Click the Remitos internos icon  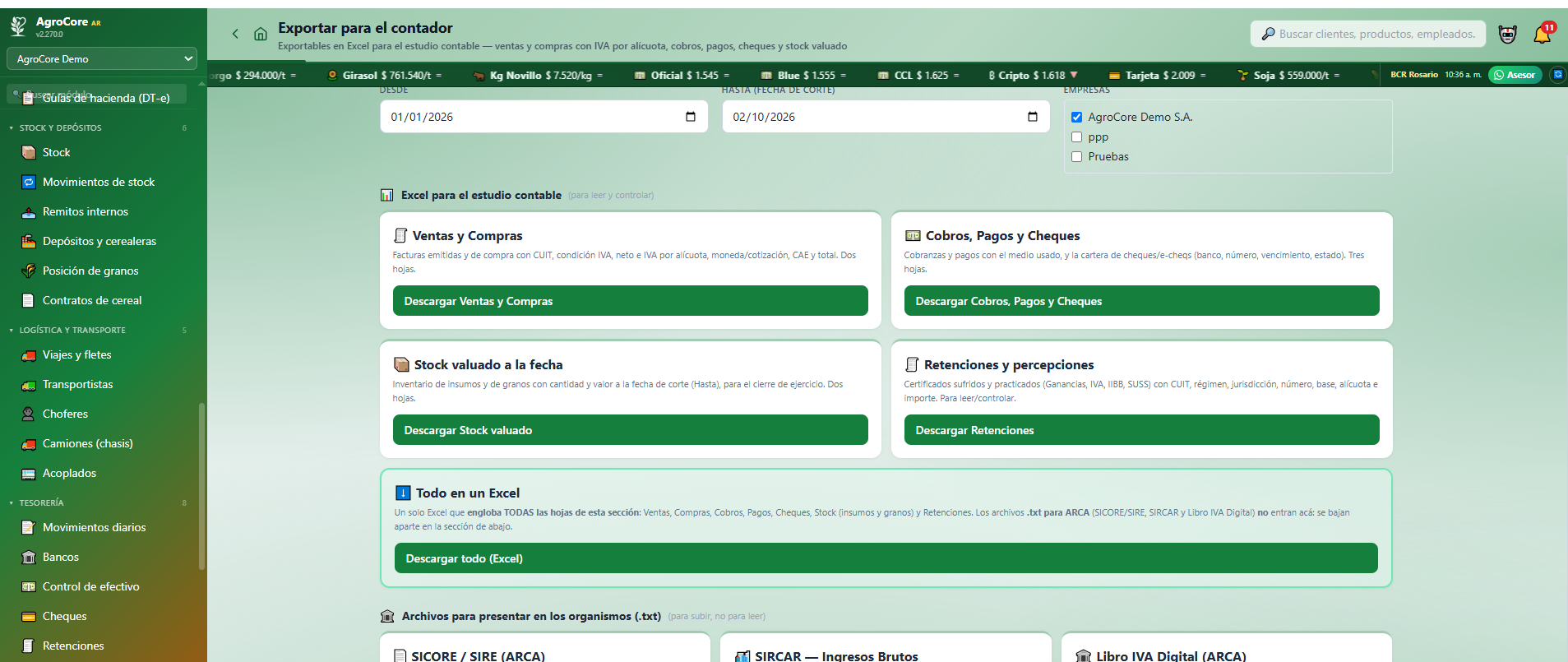click(29, 211)
